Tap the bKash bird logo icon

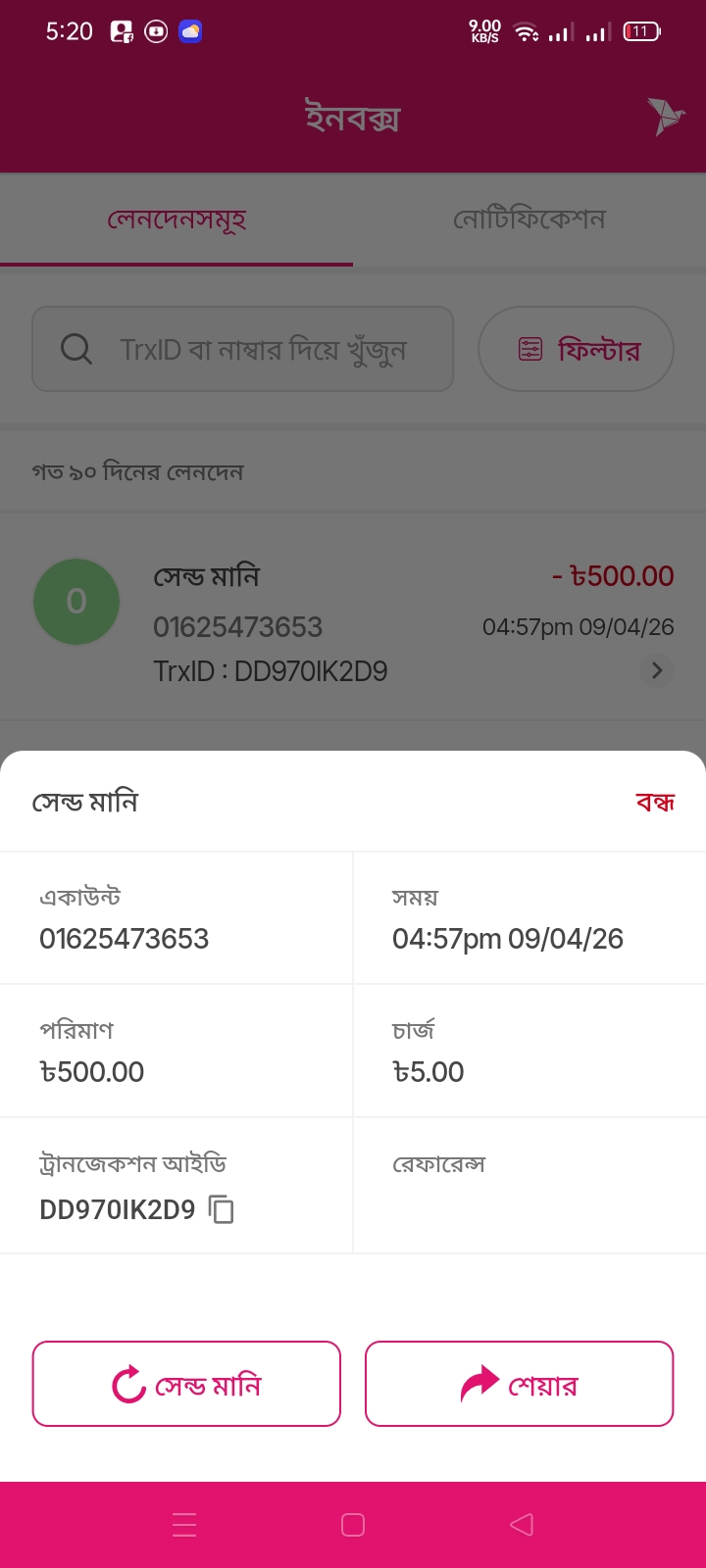pyautogui.click(x=665, y=117)
